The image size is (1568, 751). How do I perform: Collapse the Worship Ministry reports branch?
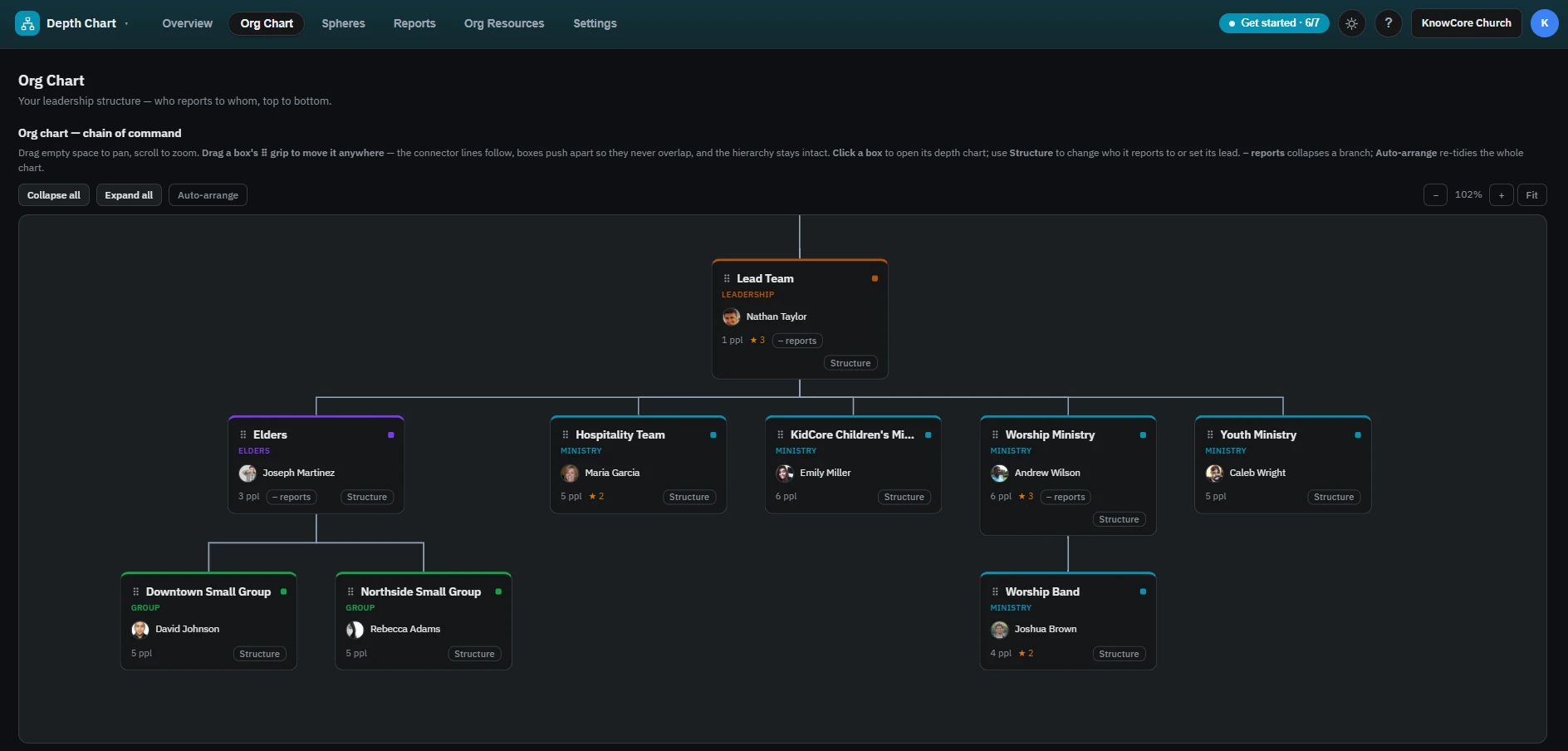(x=1066, y=497)
